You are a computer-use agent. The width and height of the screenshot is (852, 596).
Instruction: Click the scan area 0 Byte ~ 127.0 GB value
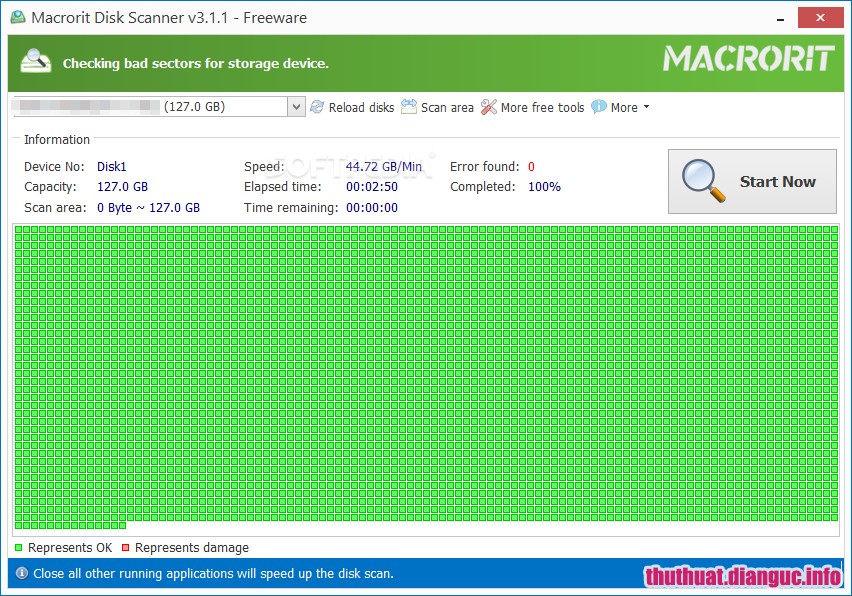coord(148,208)
